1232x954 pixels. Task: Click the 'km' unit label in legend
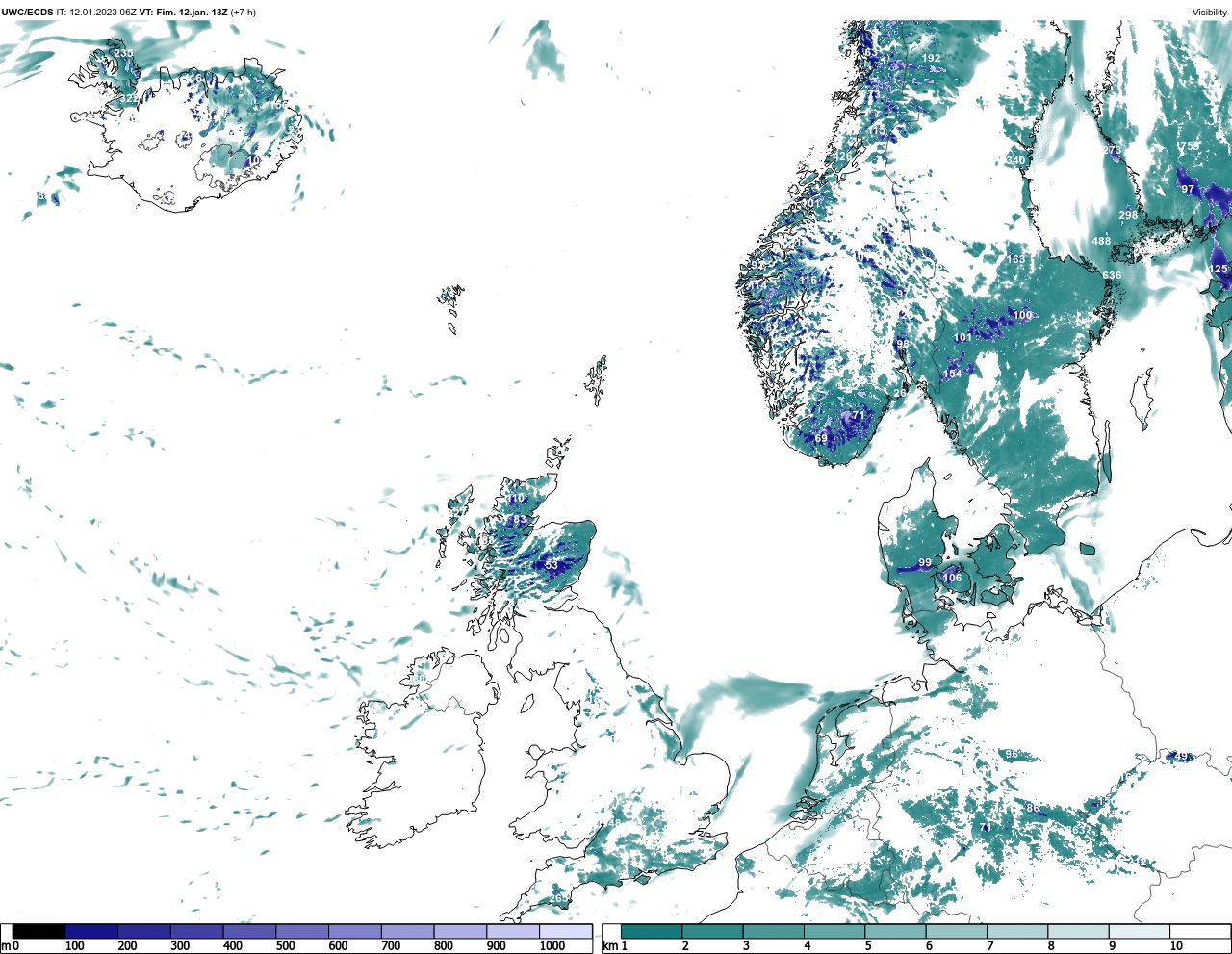click(609, 947)
